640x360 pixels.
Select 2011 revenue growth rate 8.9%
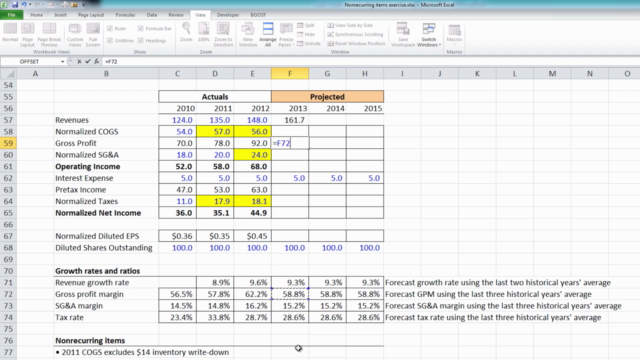(x=215, y=282)
